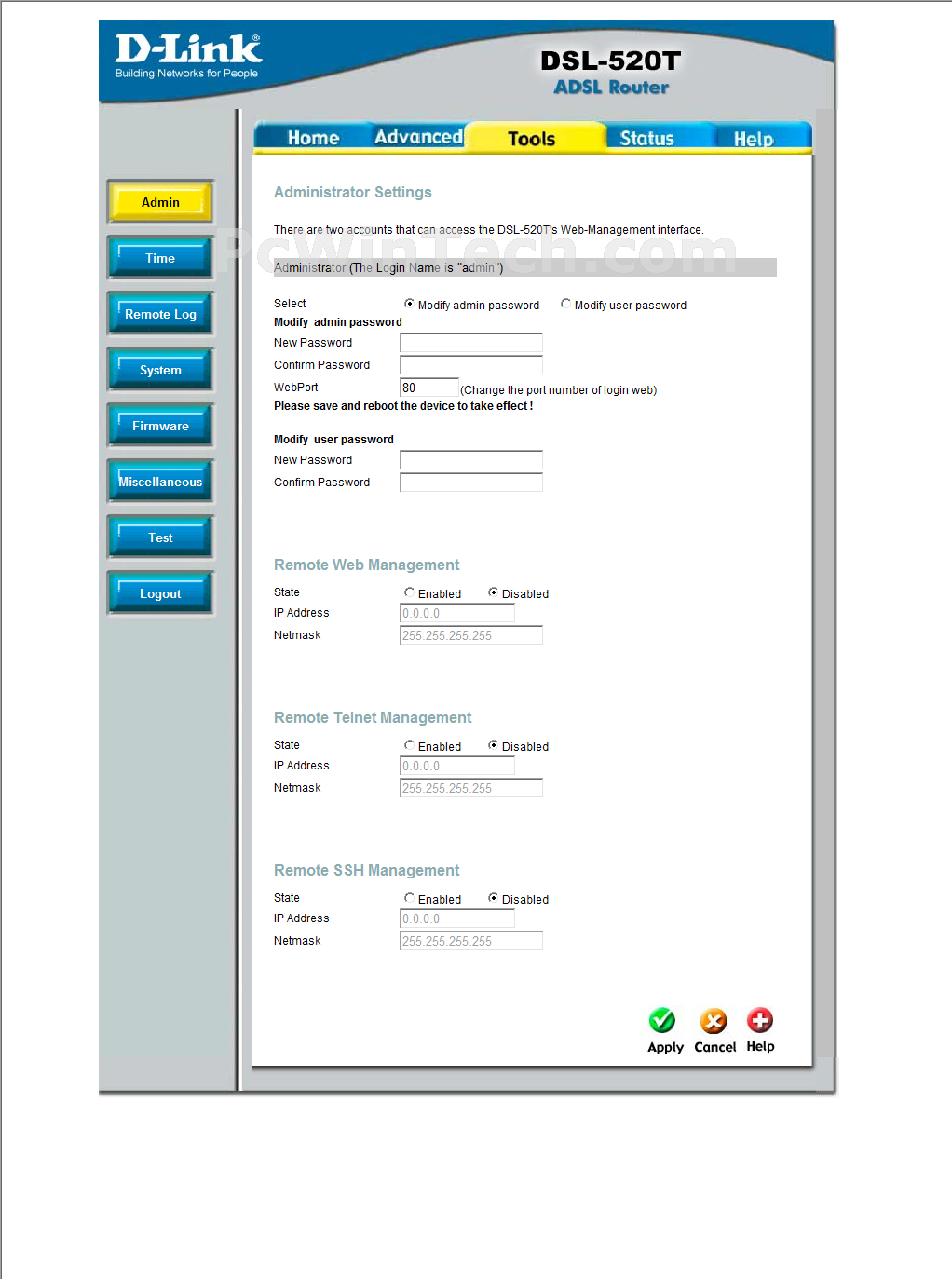
Task: Select Disabled for Remote SSH Management
Action: 493,898
